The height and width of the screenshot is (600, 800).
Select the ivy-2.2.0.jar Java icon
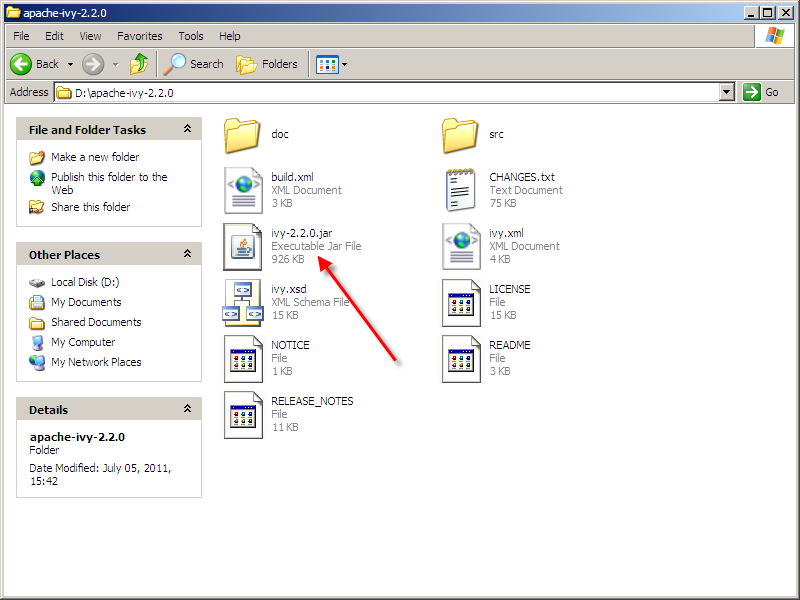point(243,247)
